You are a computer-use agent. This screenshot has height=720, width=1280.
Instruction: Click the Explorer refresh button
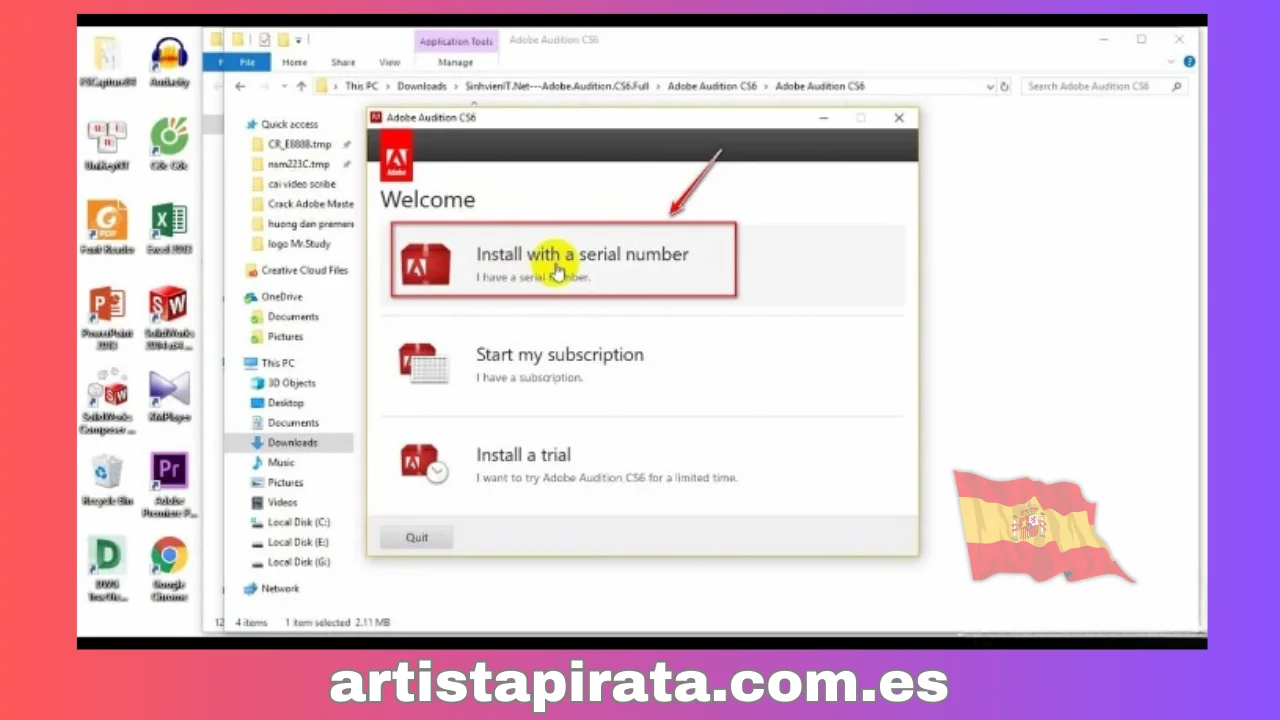tap(1005, 87)
